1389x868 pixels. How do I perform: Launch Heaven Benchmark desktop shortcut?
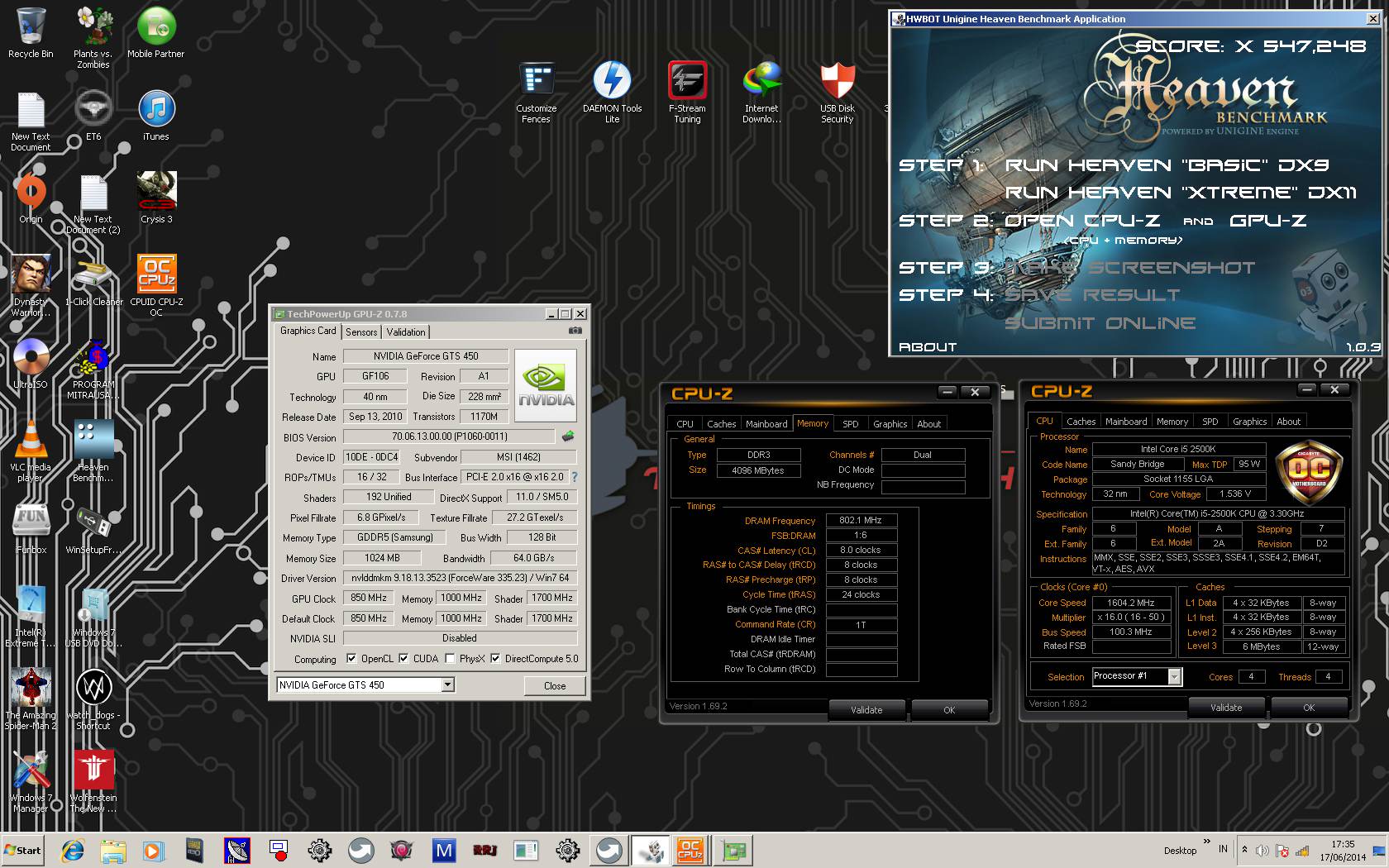(x=93, y=451)
